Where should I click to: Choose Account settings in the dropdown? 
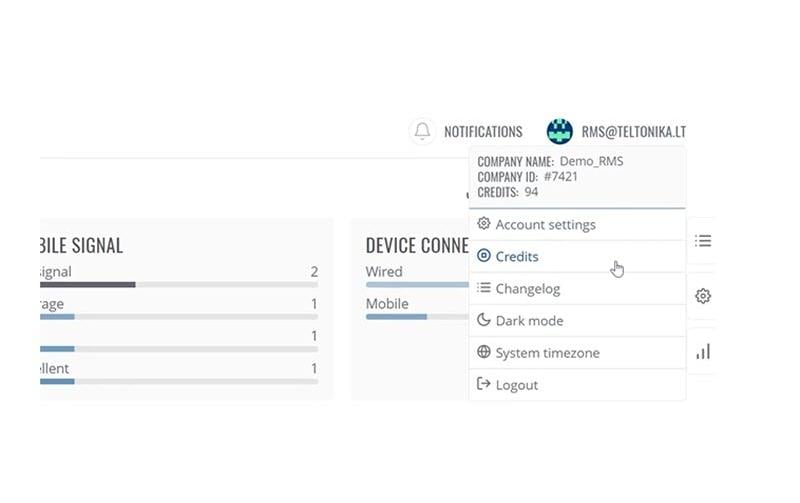coord(545,225)
